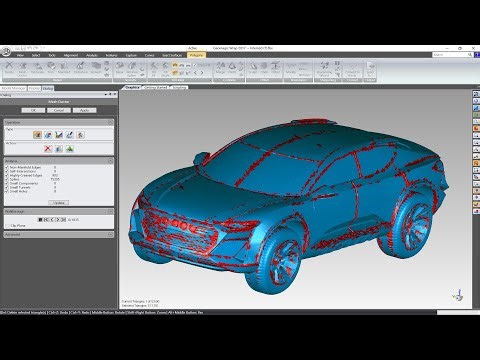Toggle the checkbox in the Fill Holes ribbon group

click(195, 65)
